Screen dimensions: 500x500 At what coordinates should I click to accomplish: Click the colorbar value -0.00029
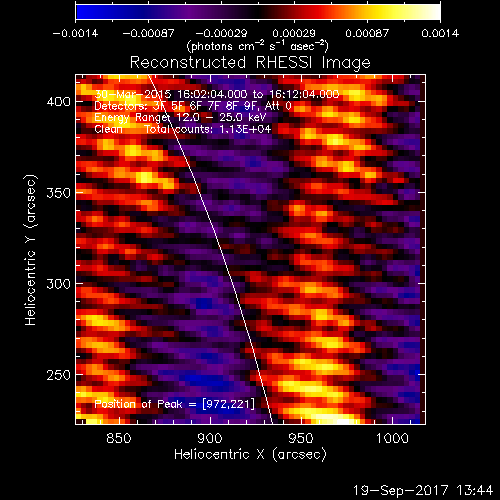[x=221, y=33]
